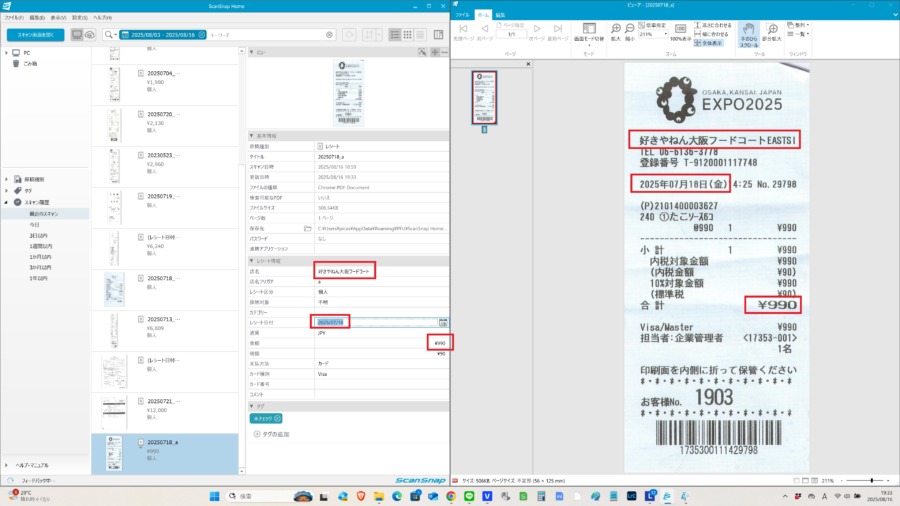Switch to detailed list view
900x506 pixels.
tap(395, 35)
